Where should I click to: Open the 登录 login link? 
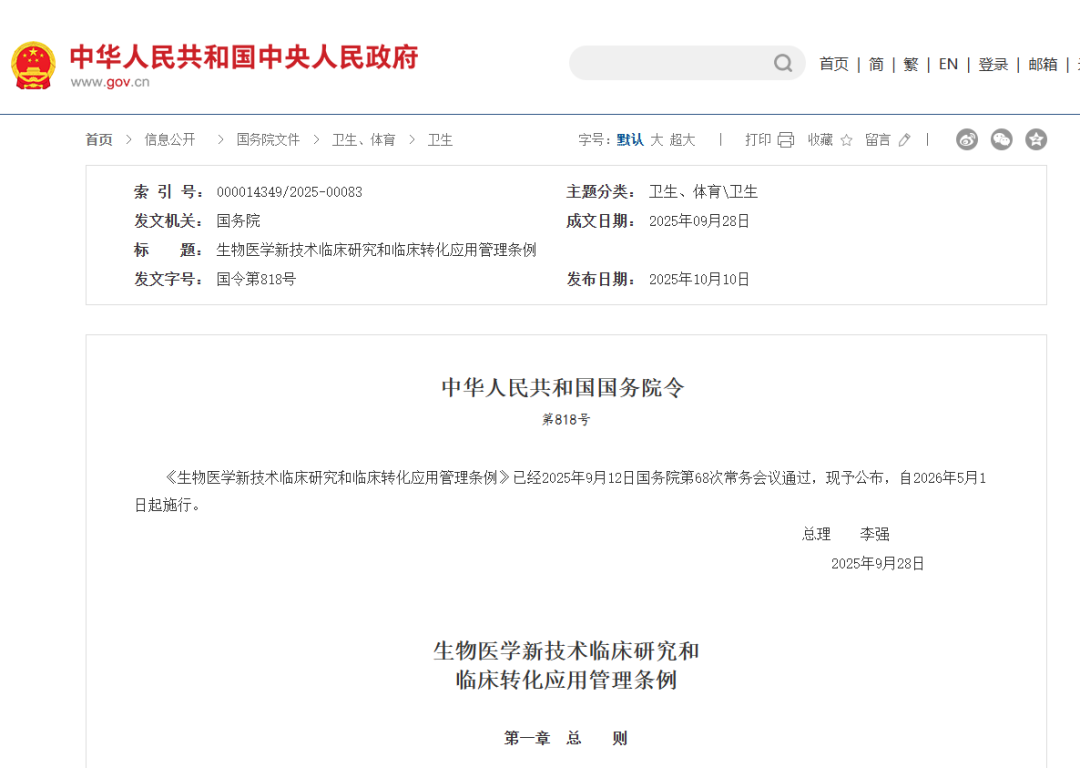[993, 64]
